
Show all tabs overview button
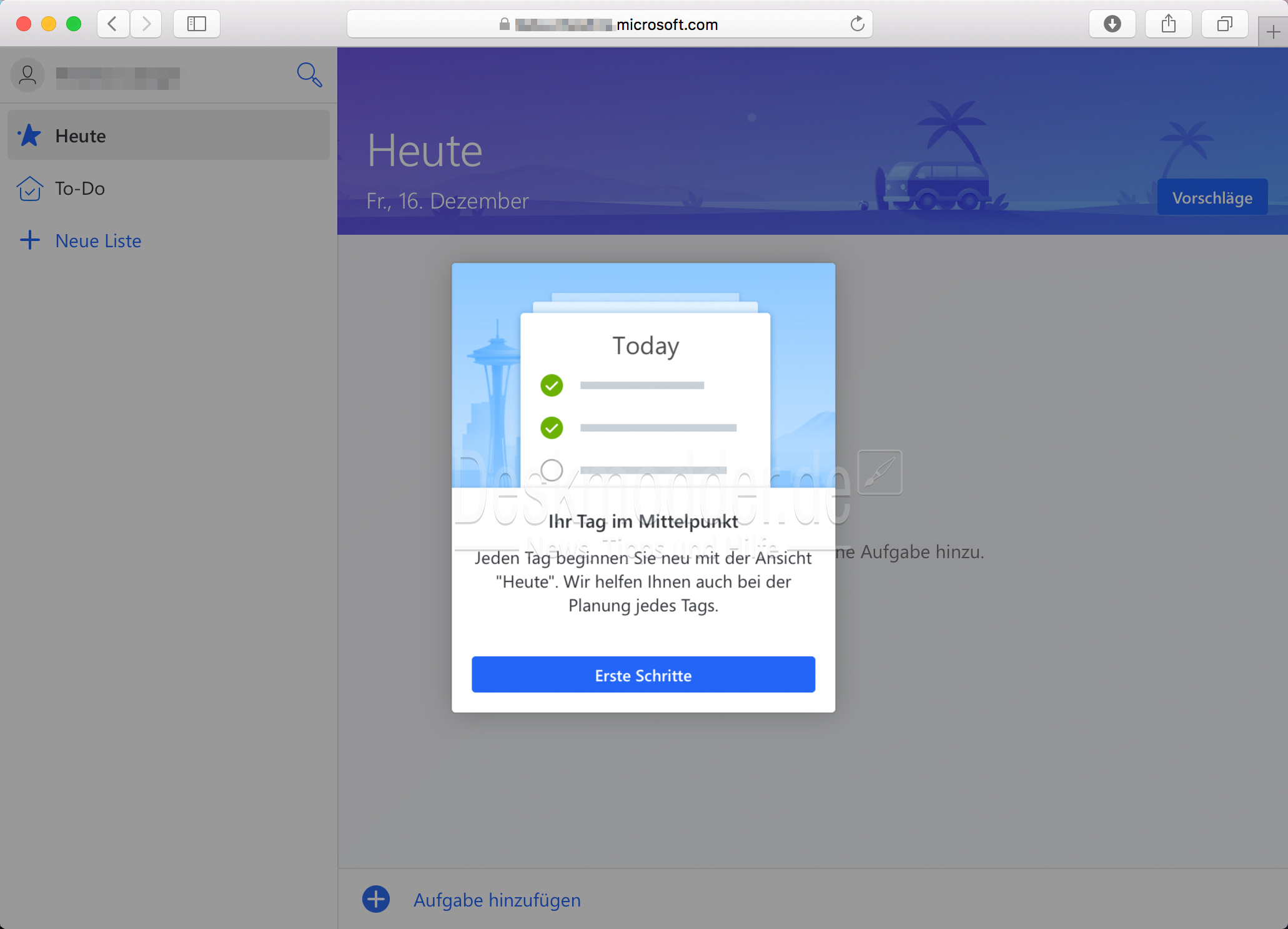click(1224, 24)
